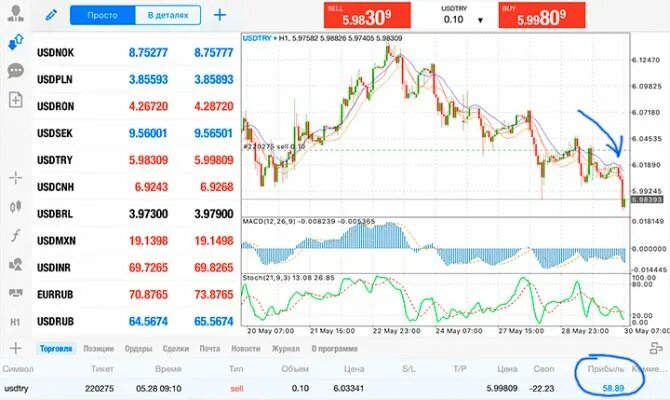Image resolution: width=670 pixels, height=400 pixels.
Task: Click the Своп column header
Action: 544,369
